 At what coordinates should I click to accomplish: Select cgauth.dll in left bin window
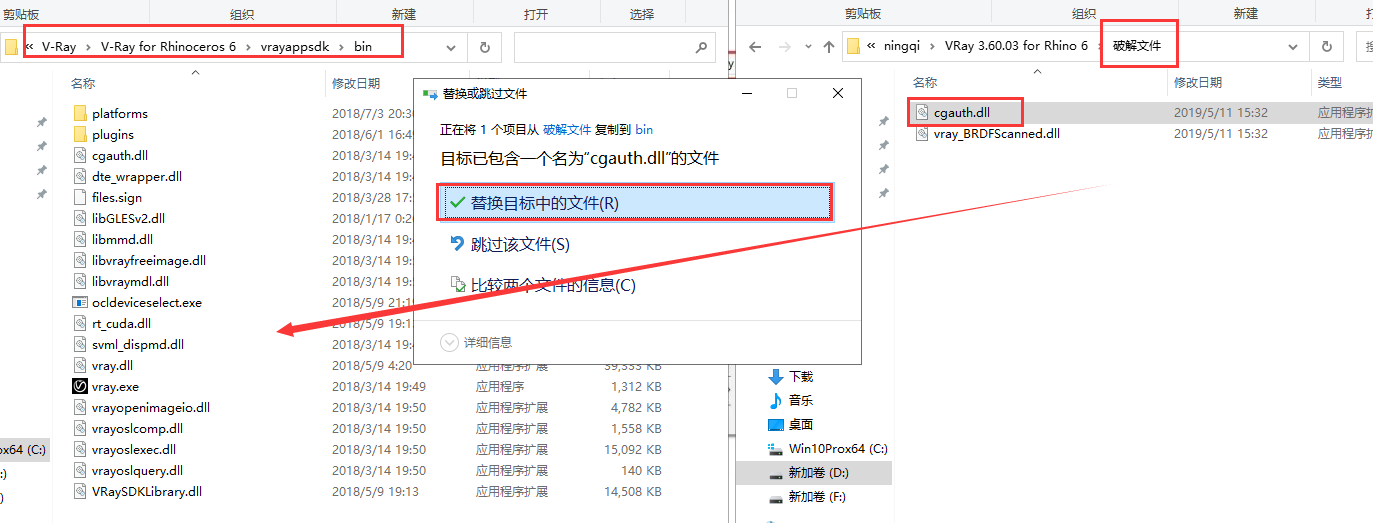pyautogui.click(x=119, y=155)
